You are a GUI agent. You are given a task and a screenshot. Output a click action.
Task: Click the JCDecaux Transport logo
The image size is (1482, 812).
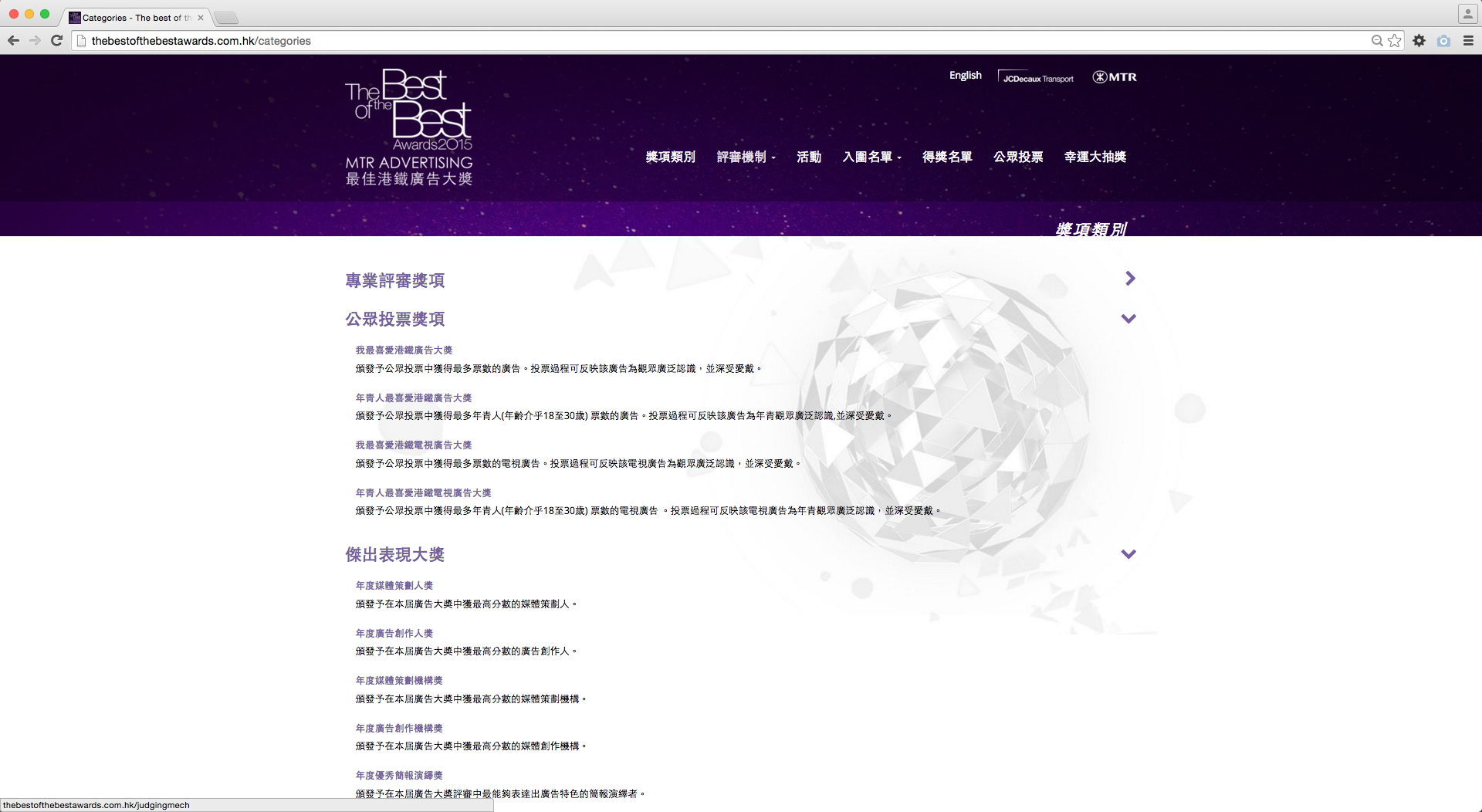point(1037,77)
